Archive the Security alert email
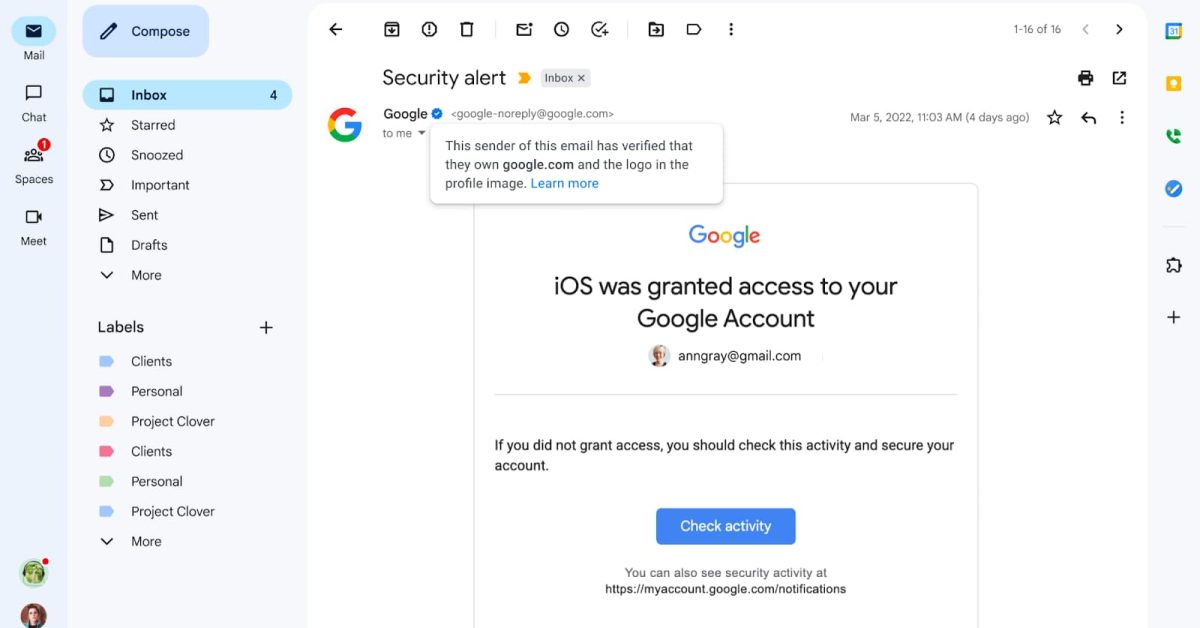Image resolution: width=1200 pixels, height=628 pixels. 391,29
